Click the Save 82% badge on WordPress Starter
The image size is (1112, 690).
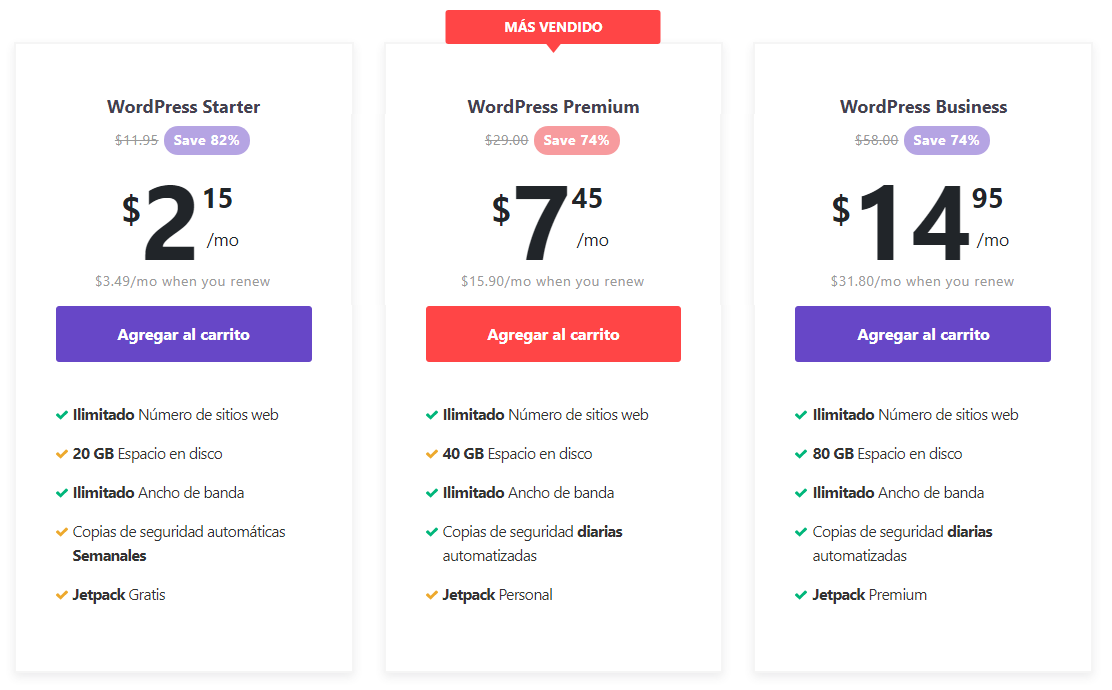point(206,140)
